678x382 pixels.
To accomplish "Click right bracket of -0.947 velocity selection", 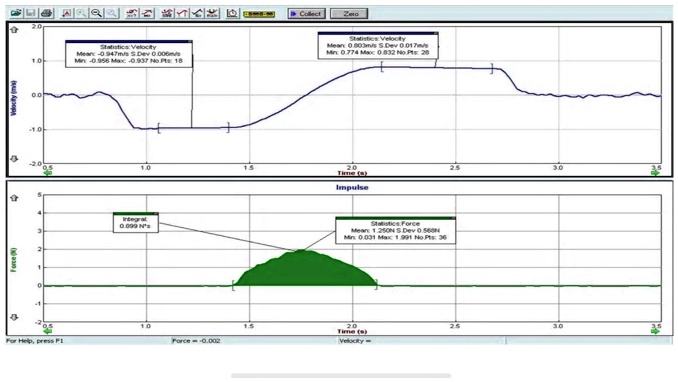I will [228, 128].
